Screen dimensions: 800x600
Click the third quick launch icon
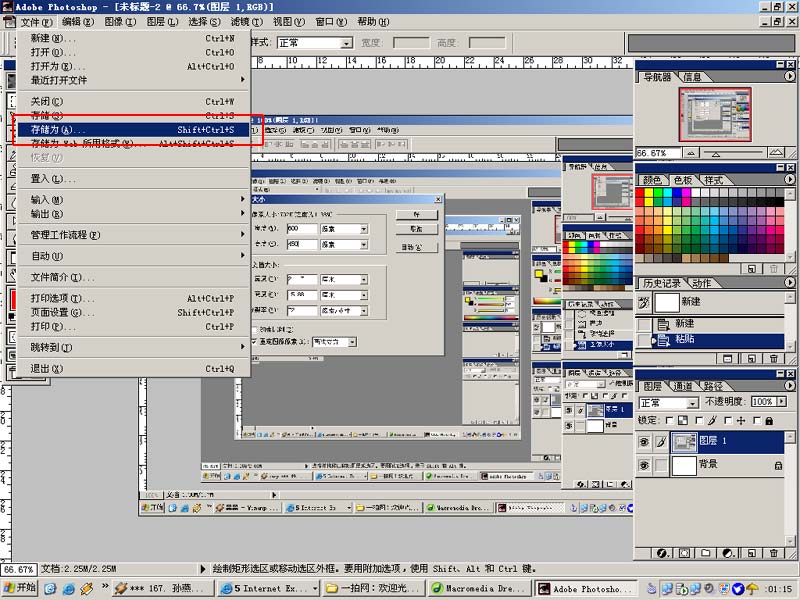pyautogui.click(x=87, y=588)
